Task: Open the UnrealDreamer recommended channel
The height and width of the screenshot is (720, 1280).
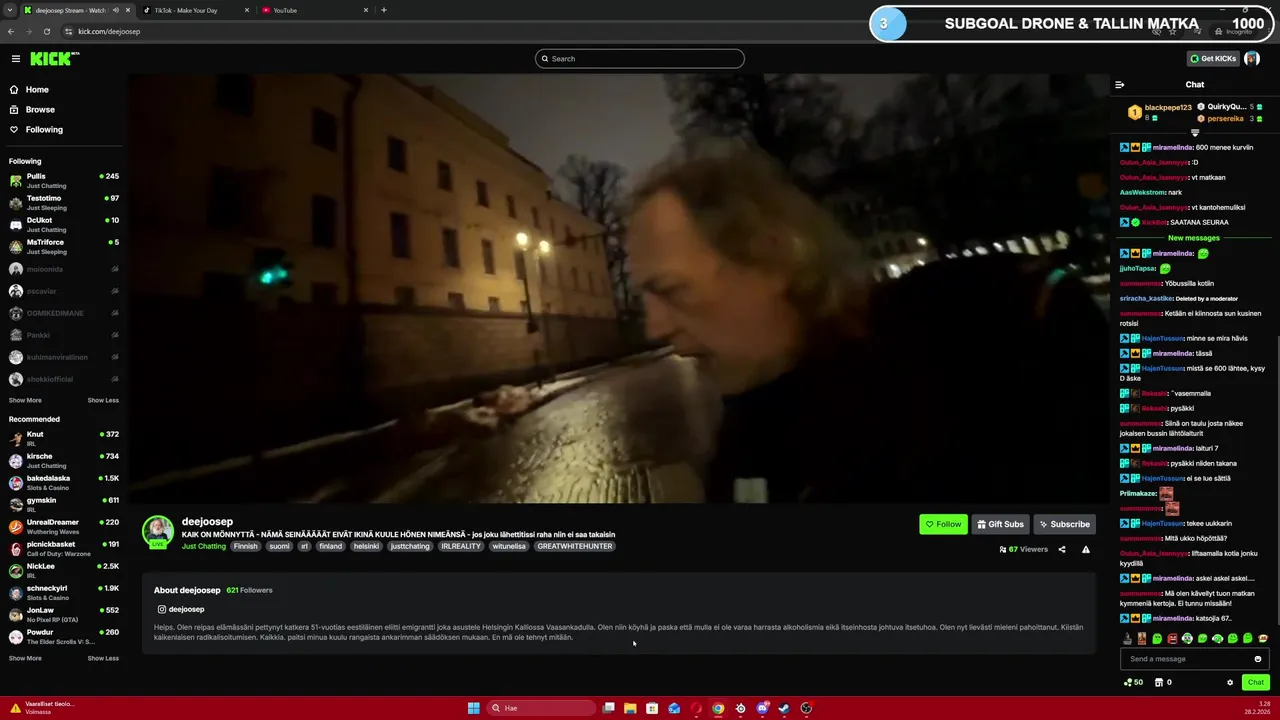Action: [x=64, y=526]
